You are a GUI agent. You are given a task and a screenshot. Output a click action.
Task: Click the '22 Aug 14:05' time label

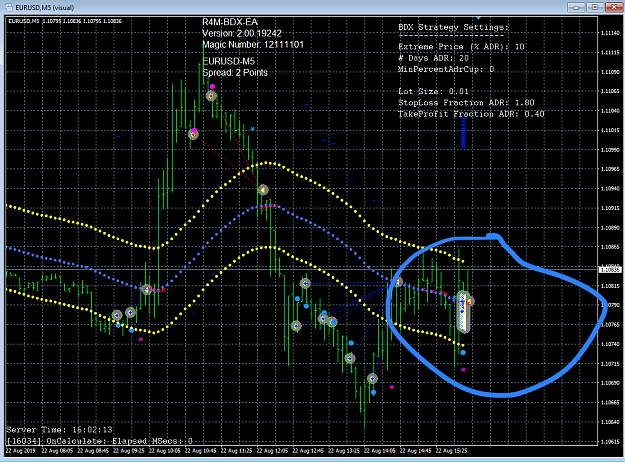(380, 451)
